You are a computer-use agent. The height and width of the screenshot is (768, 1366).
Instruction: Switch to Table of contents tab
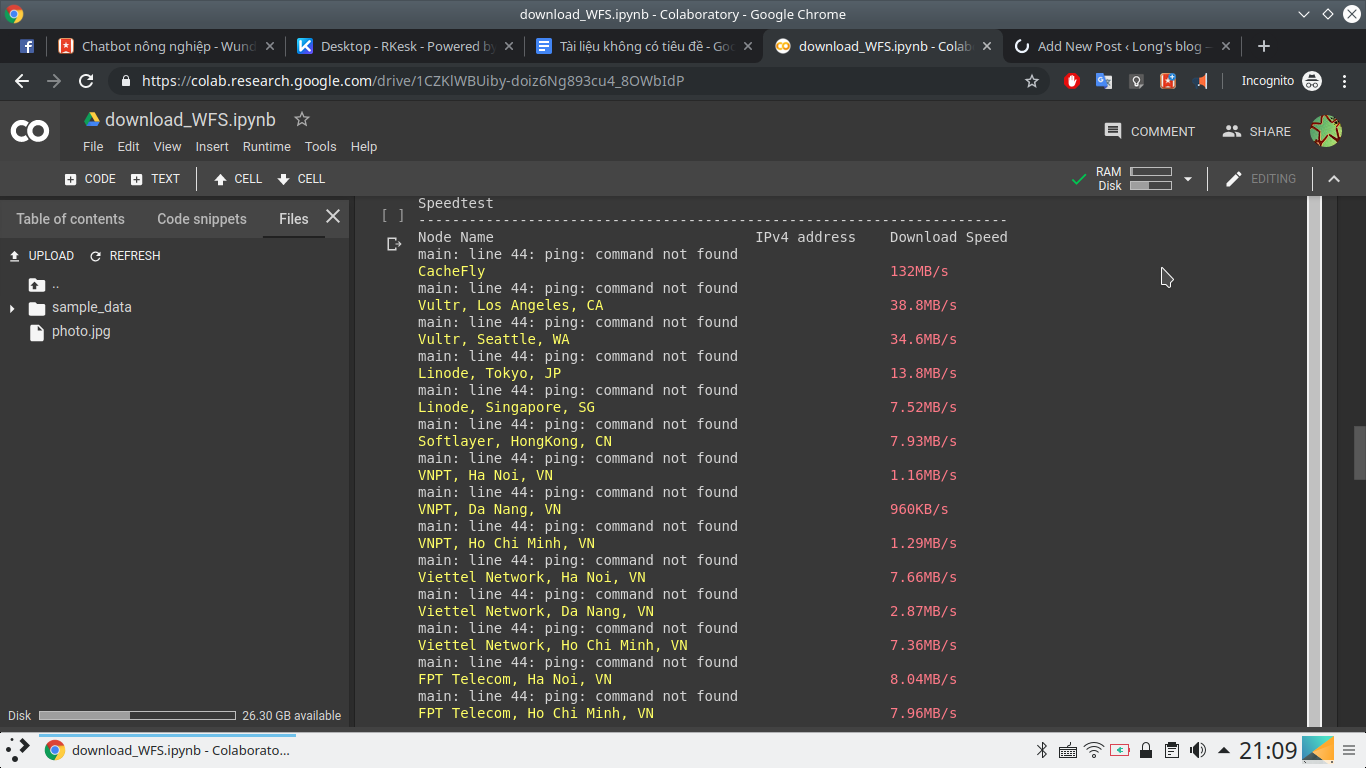[70, 219]
